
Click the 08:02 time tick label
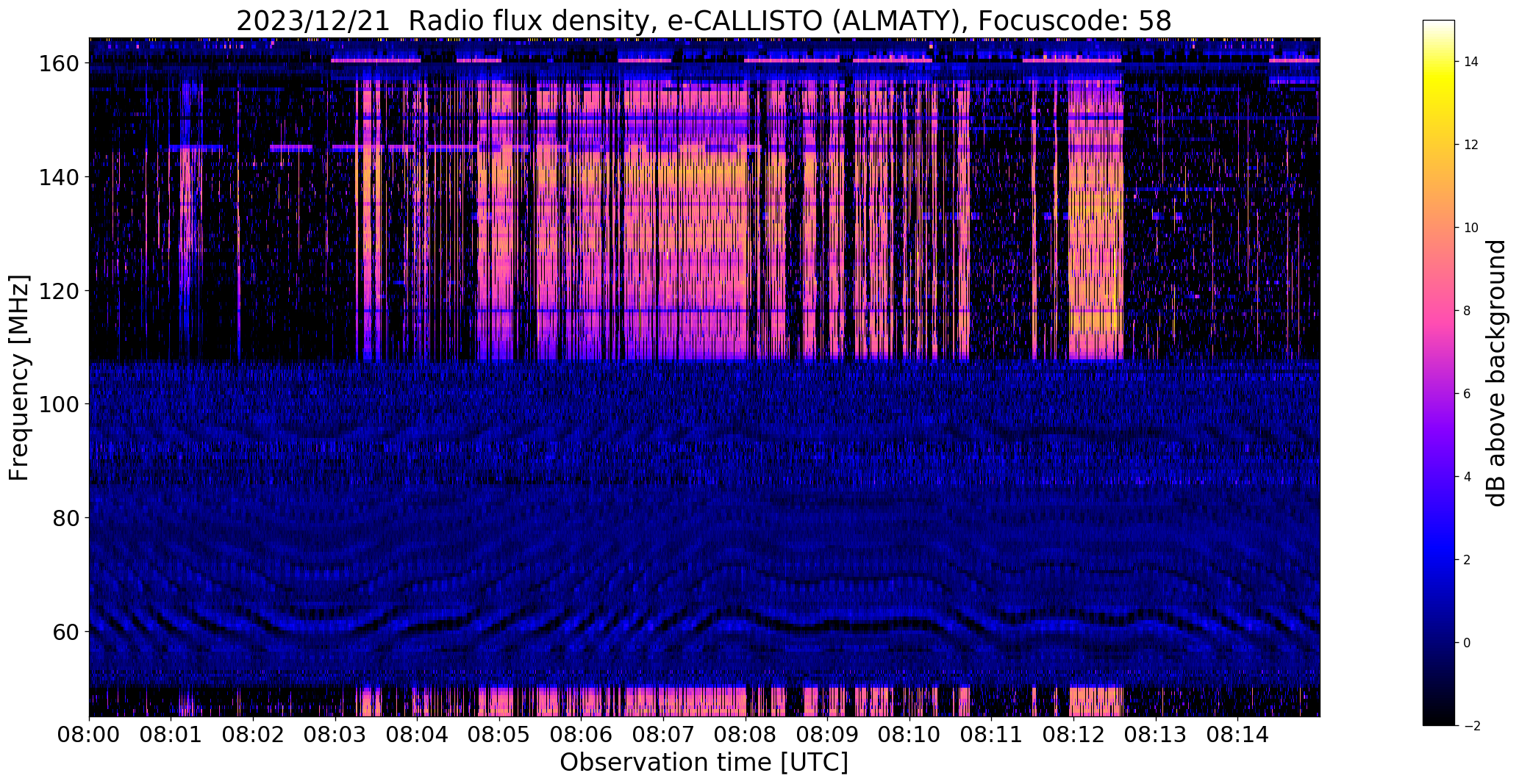click(254, 734)
